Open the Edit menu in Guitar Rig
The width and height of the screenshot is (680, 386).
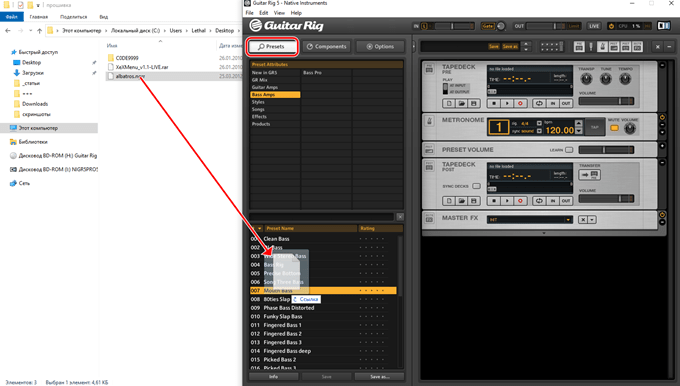(x=264, y=13)
